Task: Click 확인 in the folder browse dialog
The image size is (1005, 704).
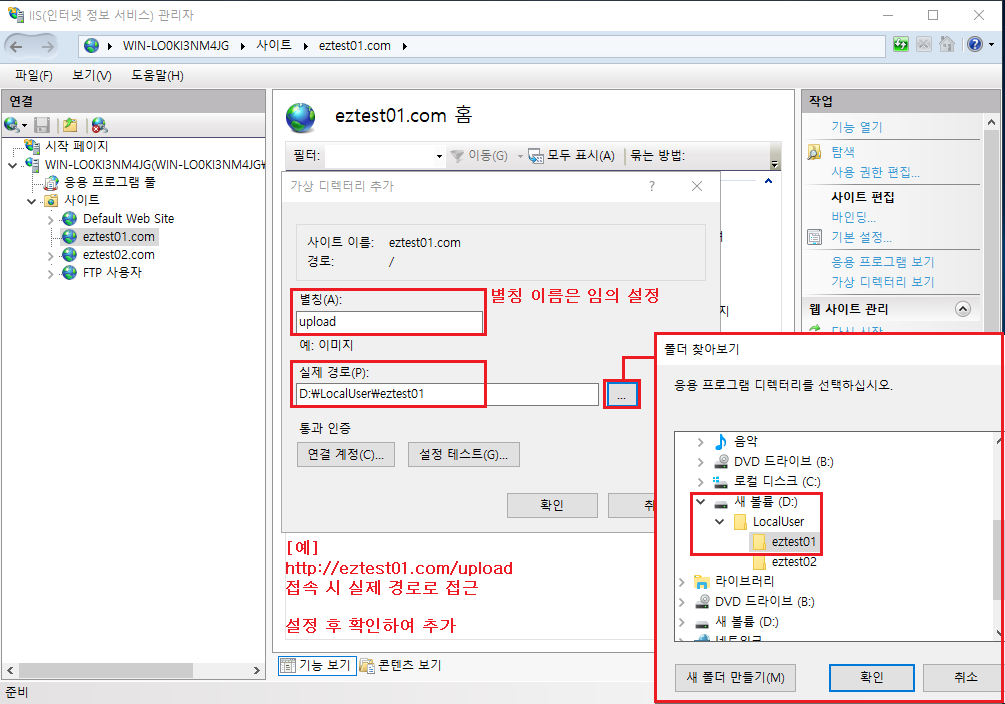Action: coord(872,678)
